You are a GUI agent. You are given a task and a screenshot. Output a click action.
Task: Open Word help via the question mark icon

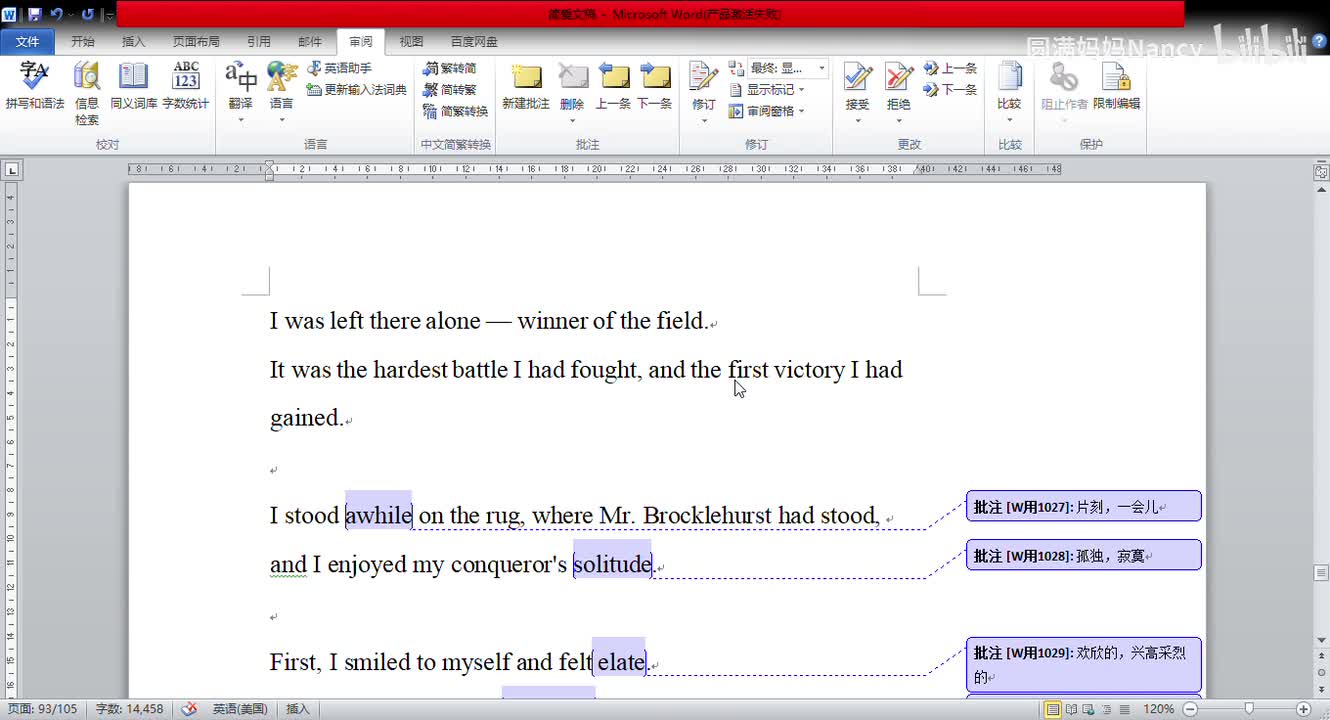tap(1319, 41)
